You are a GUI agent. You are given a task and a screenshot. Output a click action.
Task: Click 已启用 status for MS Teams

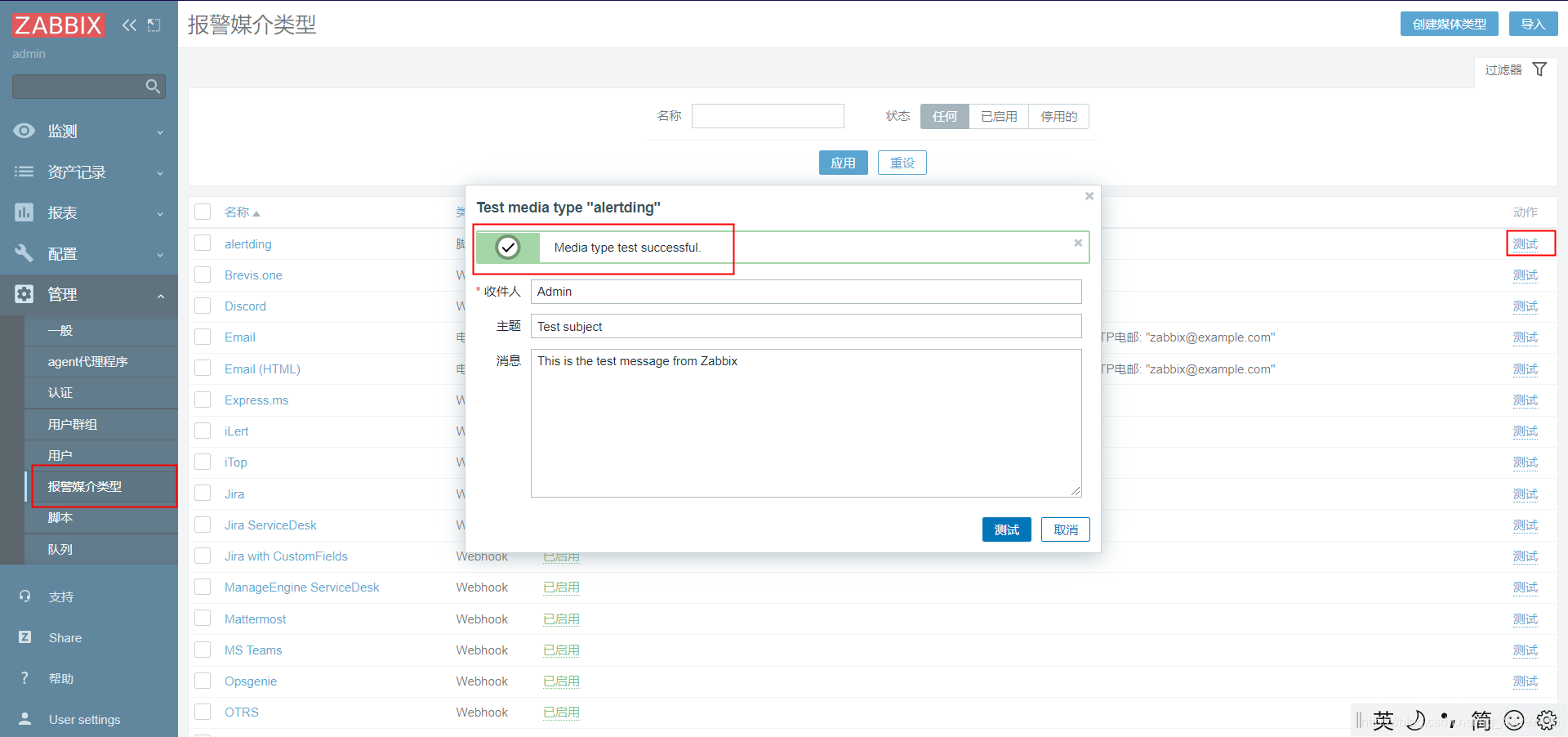pos(561,650)
